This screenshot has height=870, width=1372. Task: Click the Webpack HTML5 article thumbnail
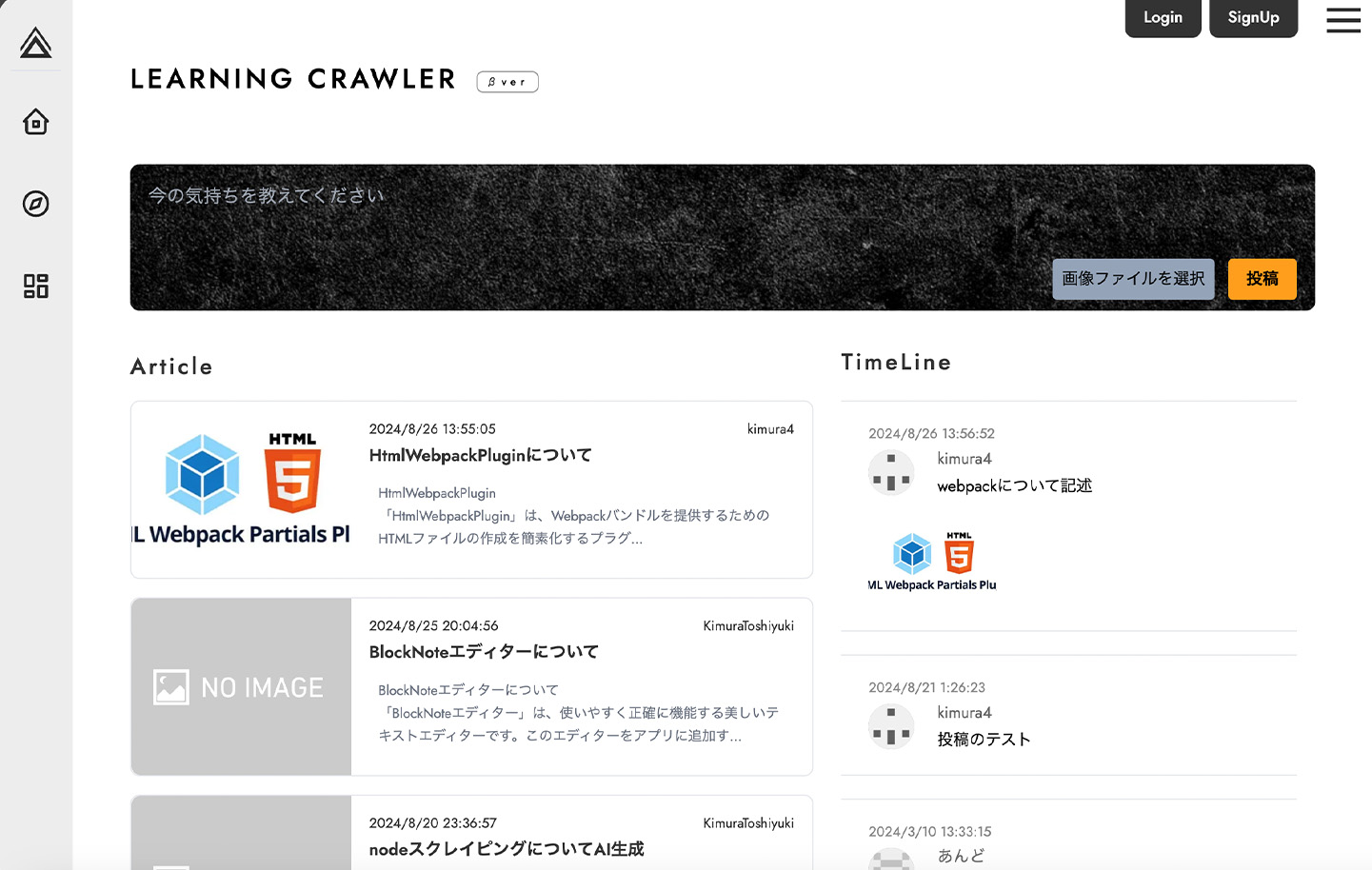coord(242,489)
